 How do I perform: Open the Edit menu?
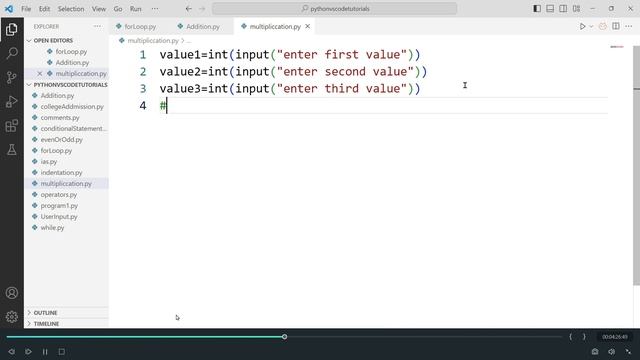[x=44, y=9]
